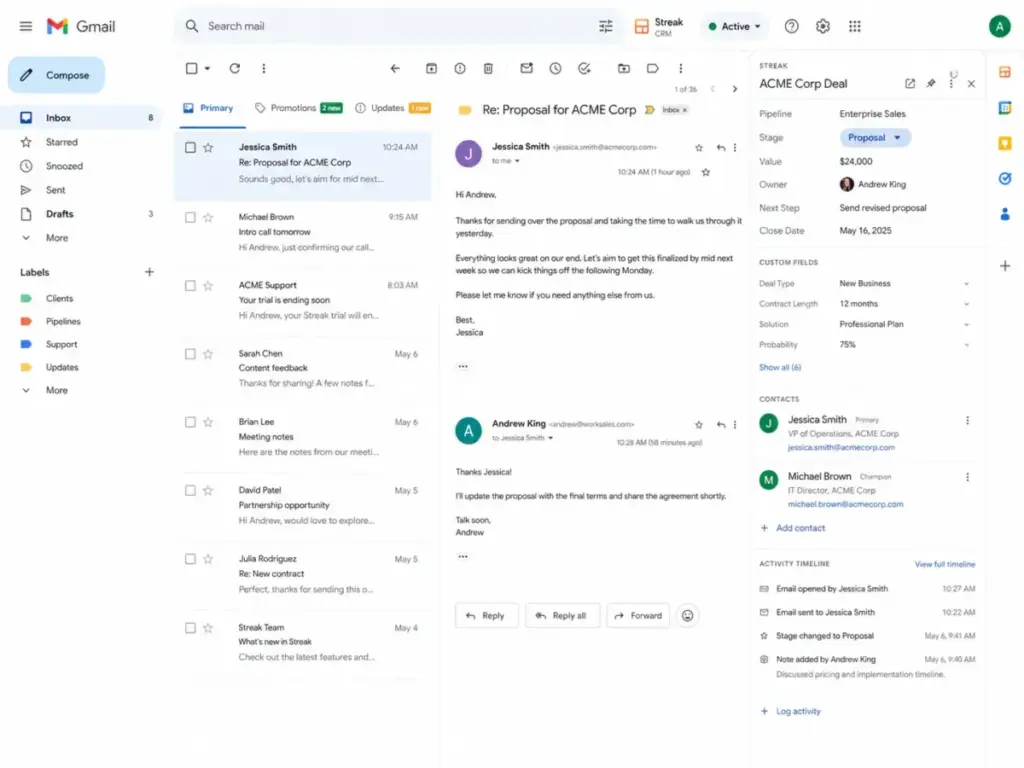This screenshot has width=1024, height=768.
Task: Open Gmail support help icon
Action: click(x=792, y=26)
